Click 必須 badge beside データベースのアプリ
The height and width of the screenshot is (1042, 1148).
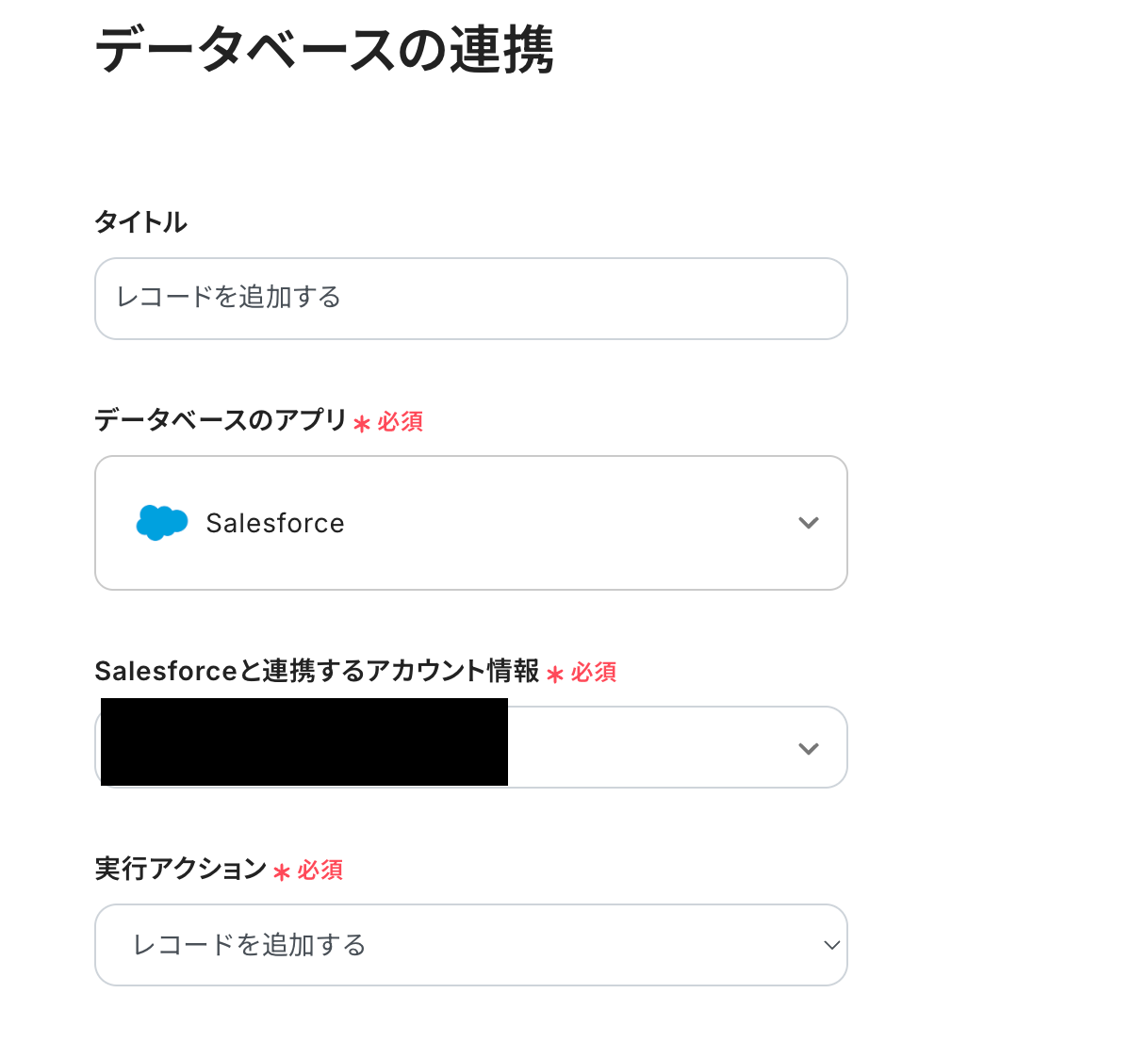(401, 422)
